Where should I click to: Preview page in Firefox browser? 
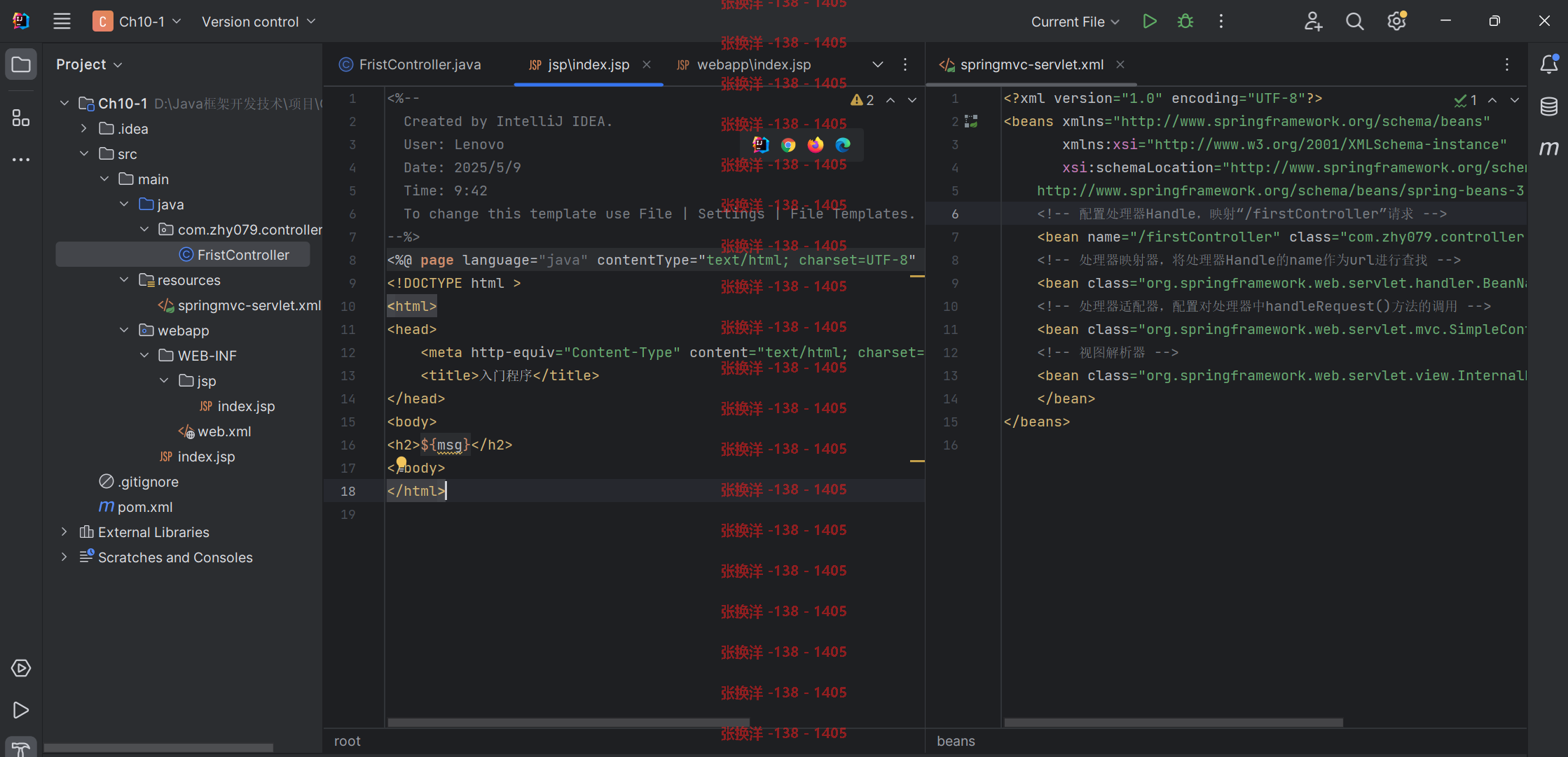point(816,145)
